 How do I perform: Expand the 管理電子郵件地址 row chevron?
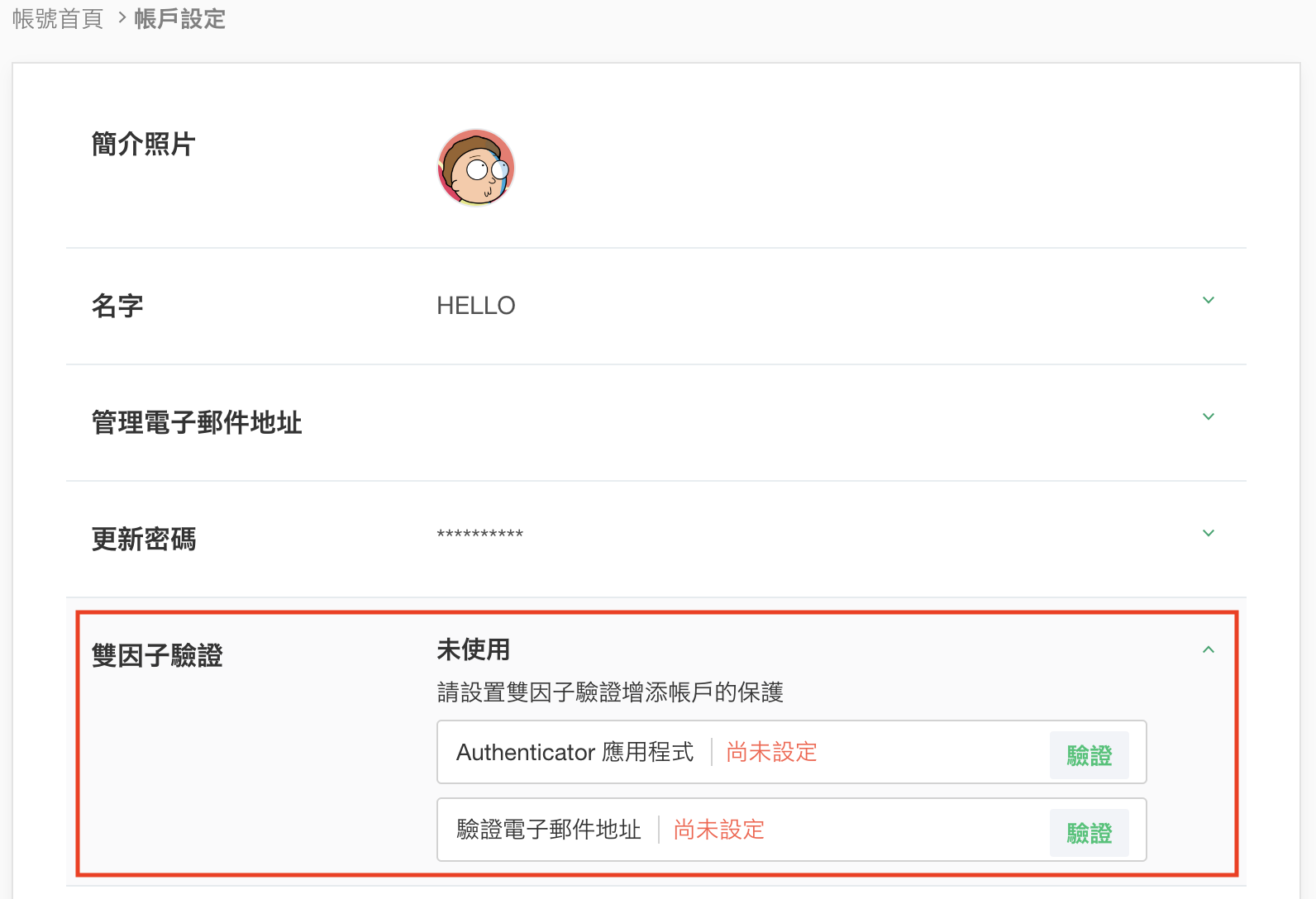point(1208,416)
